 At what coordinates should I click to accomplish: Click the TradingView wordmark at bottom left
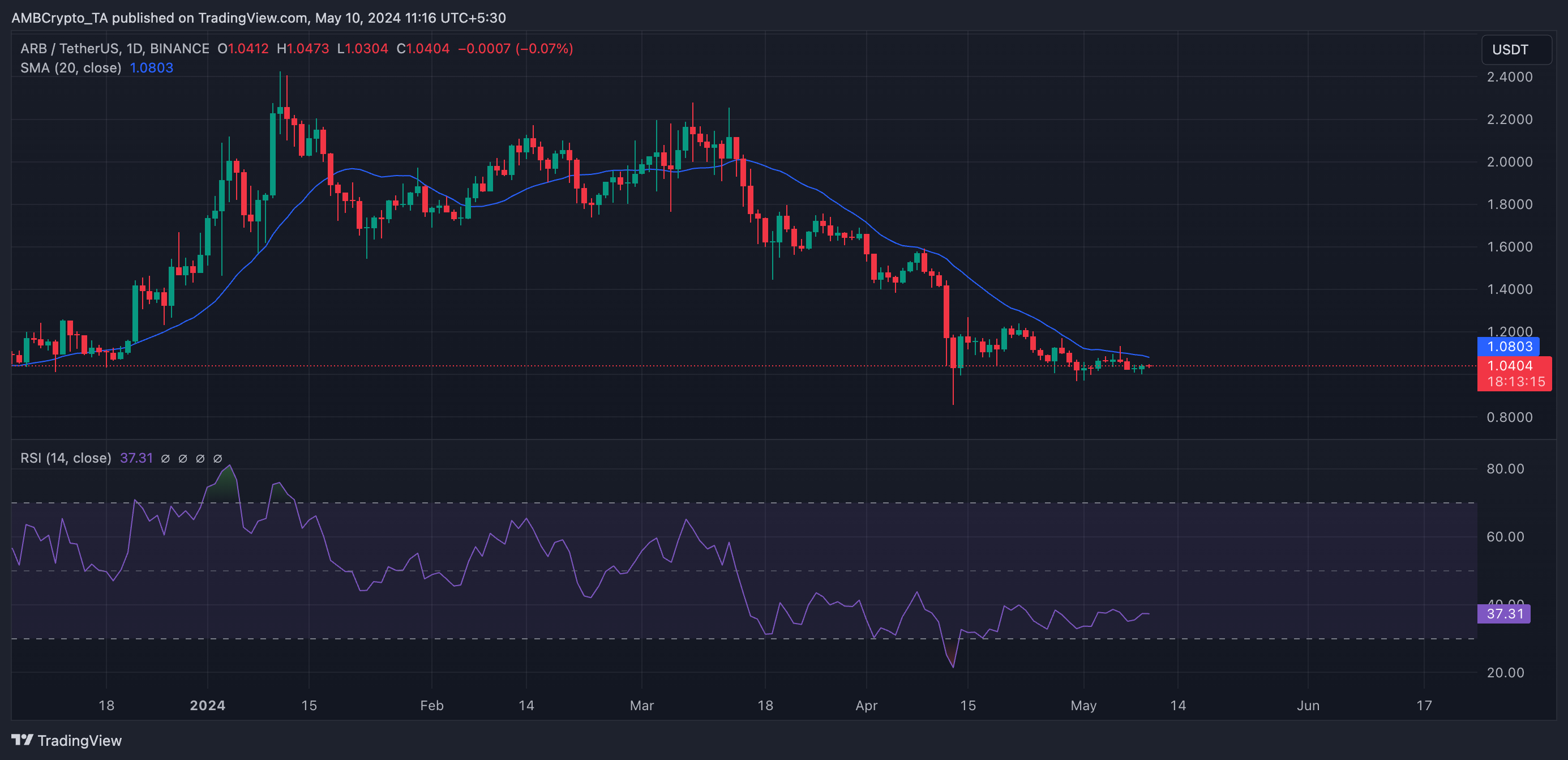[x=80, y=741]
